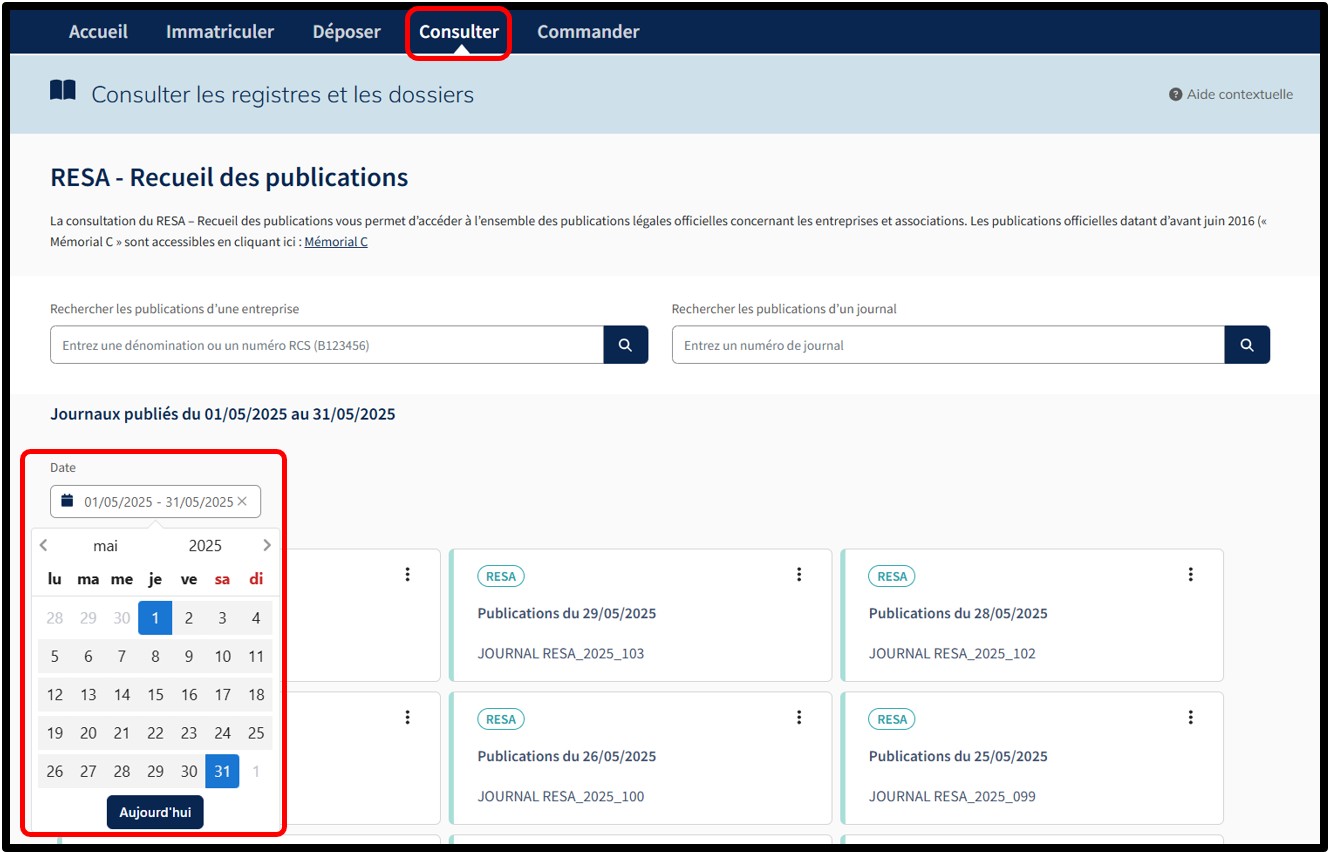This screenshot has height=852, width=1328.
Task: Open the year selector showing 2025
Action: coord(205,546)
